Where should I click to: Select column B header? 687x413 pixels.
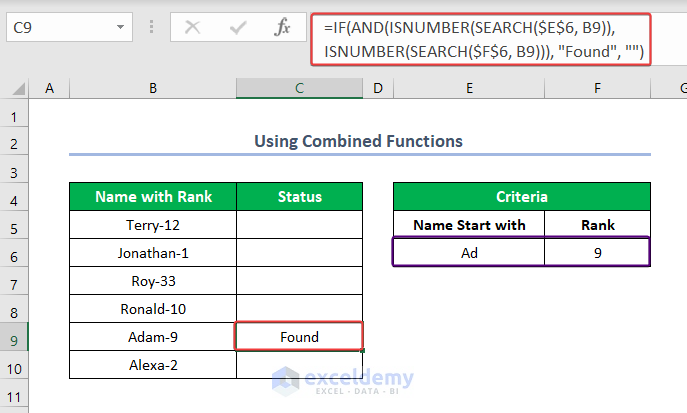pos(153,88)
